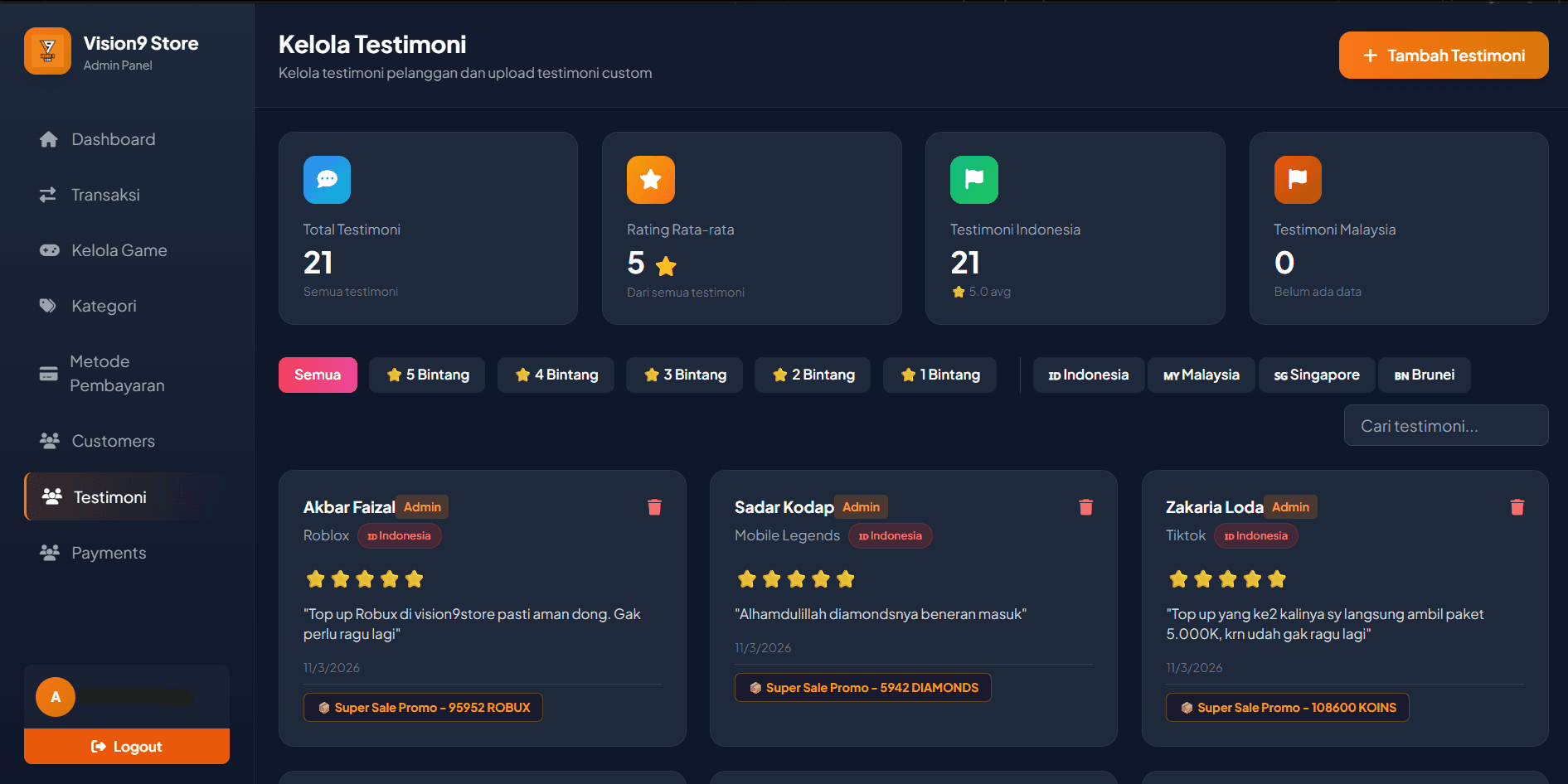Click the Admin badge next to Sadar Kodap
1568x784 pixels.
pos(862,507)
